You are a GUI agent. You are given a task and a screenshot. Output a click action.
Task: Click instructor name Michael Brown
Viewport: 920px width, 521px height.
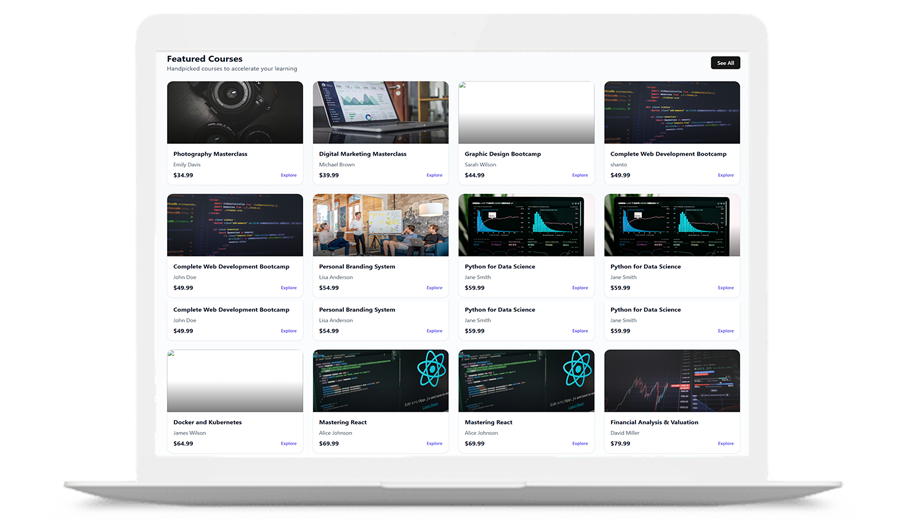[x=337, y=164]
